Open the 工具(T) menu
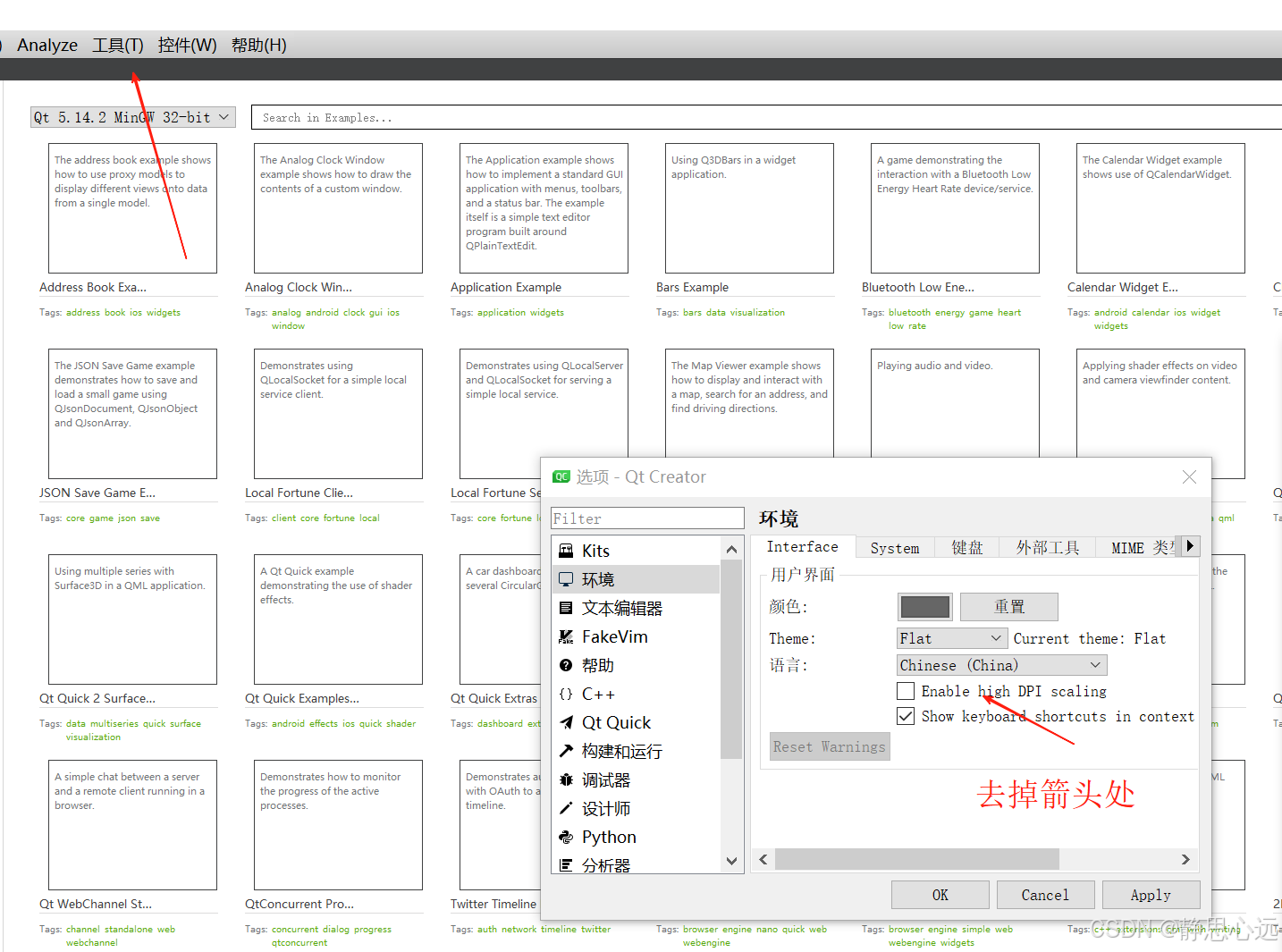 tap(118, 45)
